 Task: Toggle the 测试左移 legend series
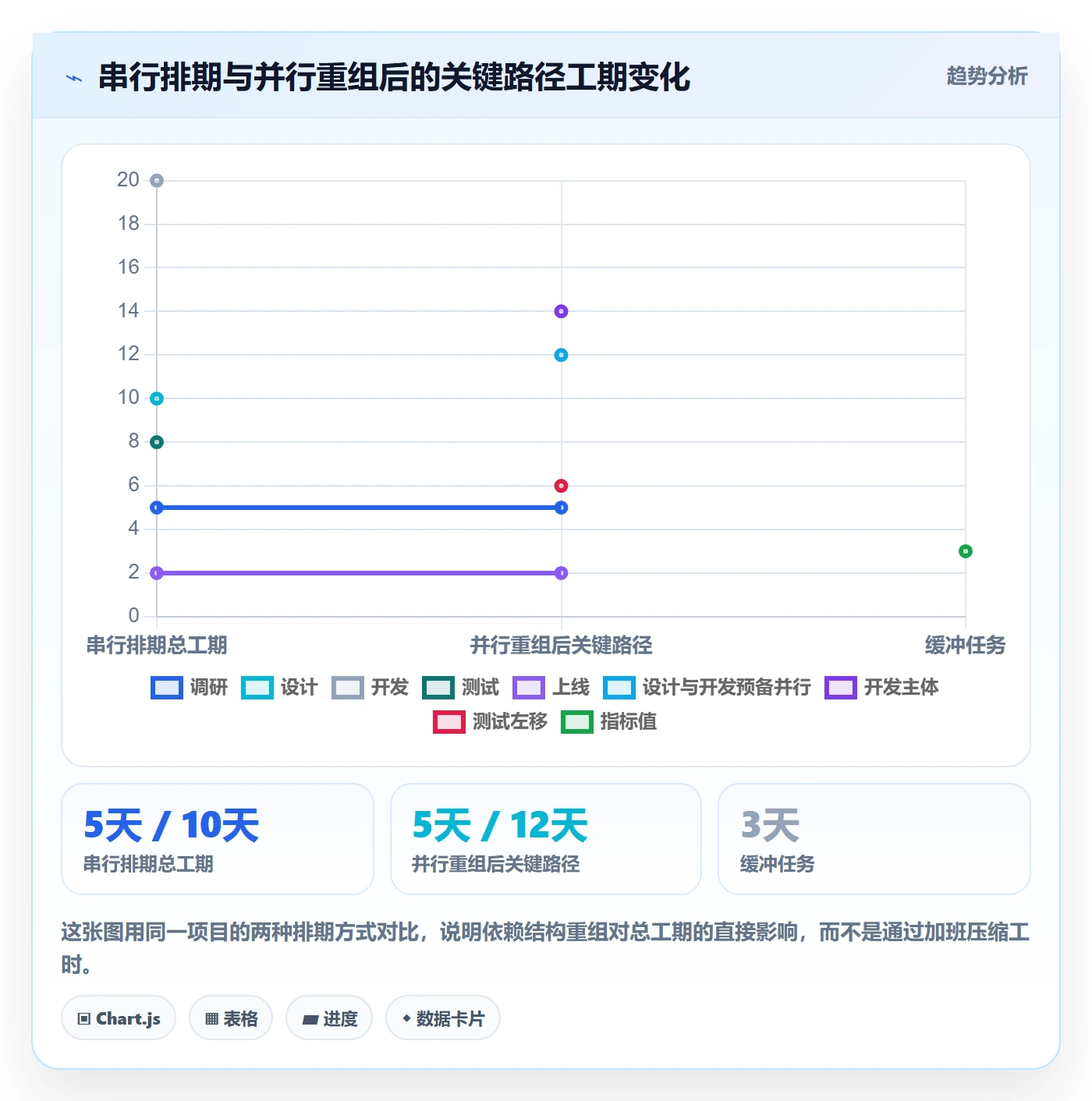[491, 721]
